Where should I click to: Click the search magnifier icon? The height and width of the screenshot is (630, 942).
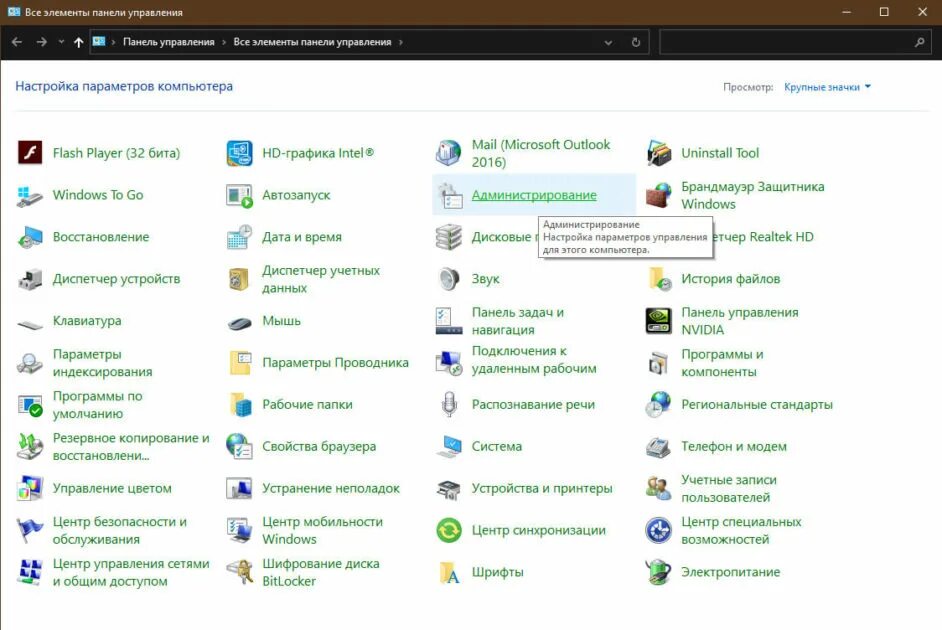(x=919, y=42)
